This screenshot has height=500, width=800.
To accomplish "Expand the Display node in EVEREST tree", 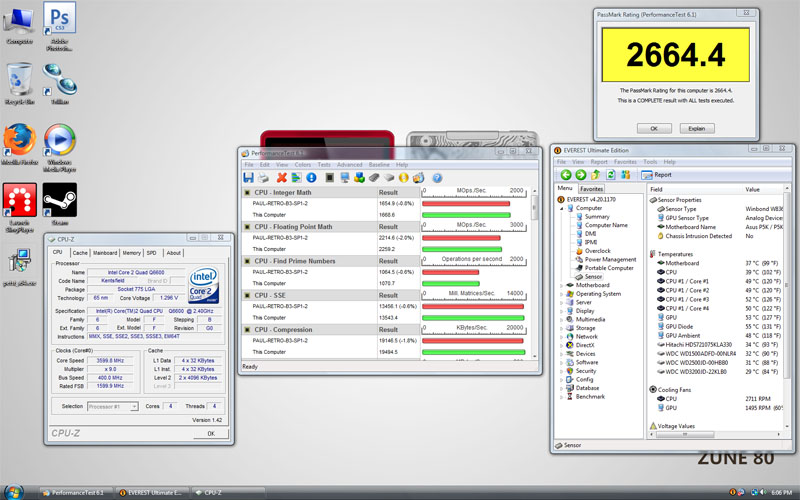I will pyautogui.click(x=562, y=311).
